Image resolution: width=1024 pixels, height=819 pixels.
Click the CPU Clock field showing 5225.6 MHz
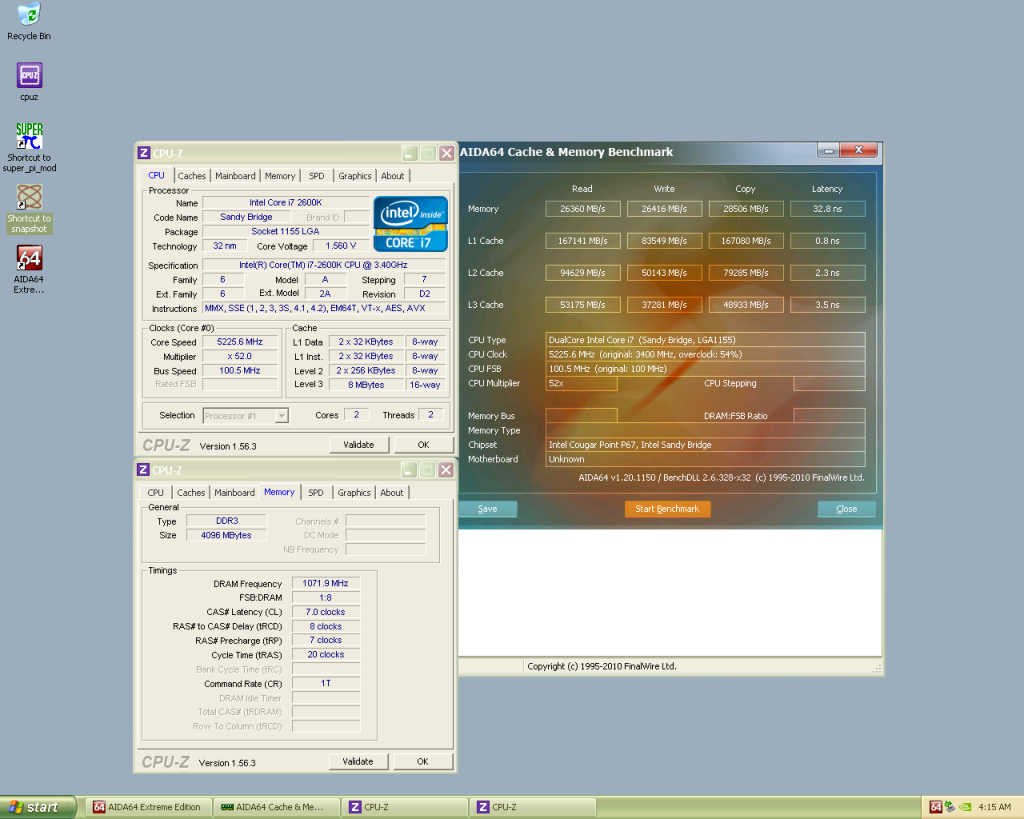[705, 355]
